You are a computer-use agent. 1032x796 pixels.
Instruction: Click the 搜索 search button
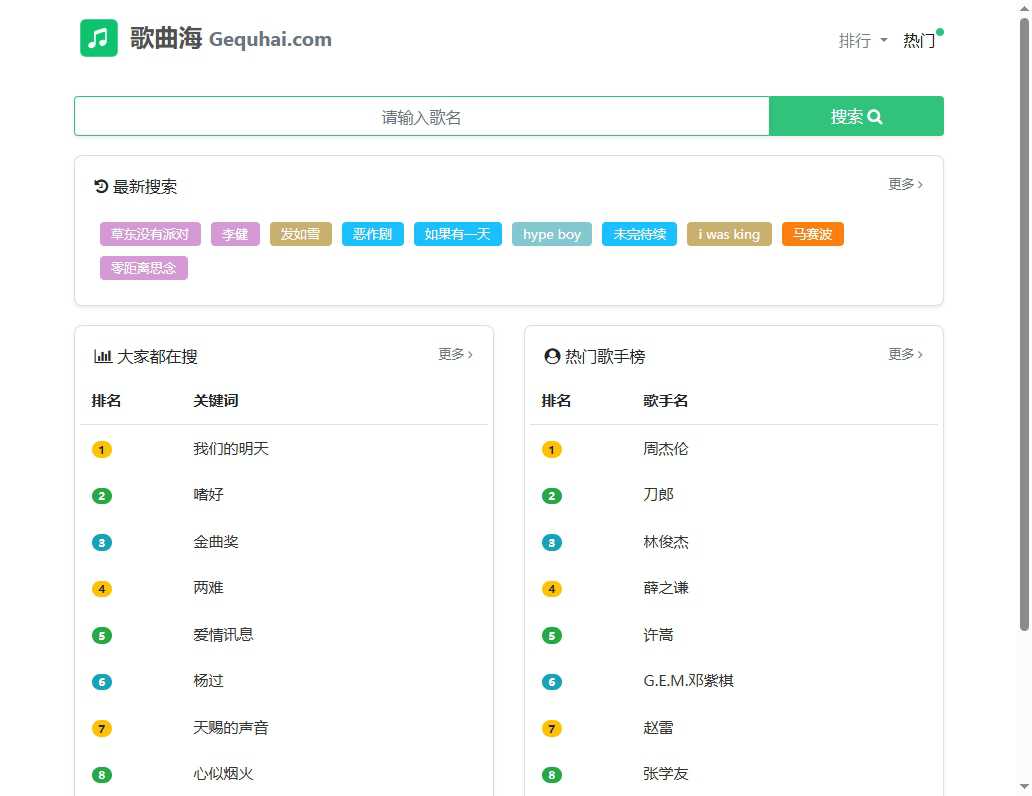pyautogui.click(x=855, y=116)
